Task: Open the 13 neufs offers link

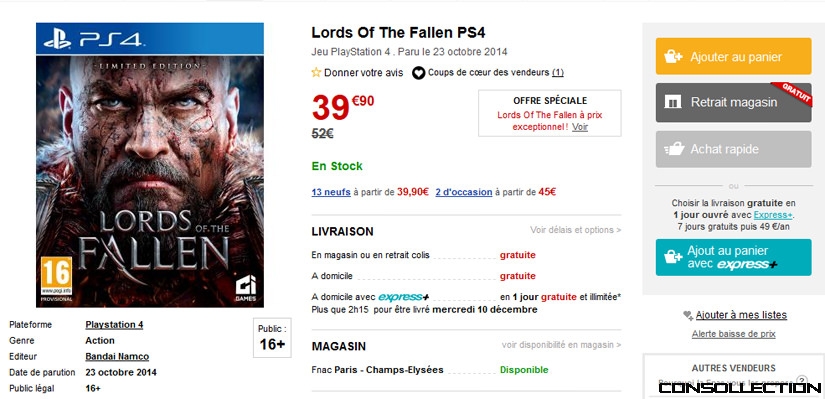Action: tap(331, 192)
